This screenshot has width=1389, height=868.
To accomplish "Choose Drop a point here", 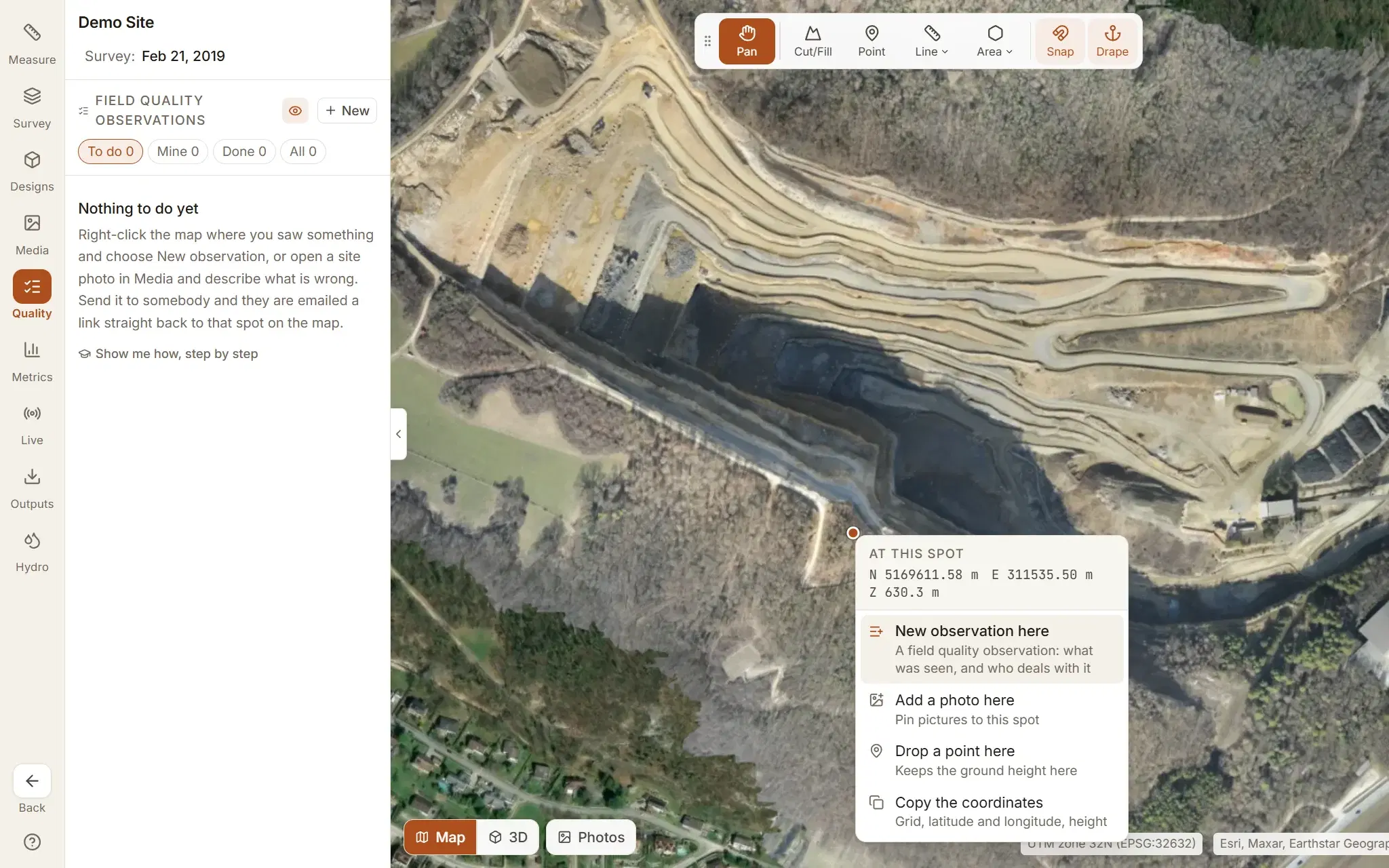I will pyautogui.click(x=992, y=760).
